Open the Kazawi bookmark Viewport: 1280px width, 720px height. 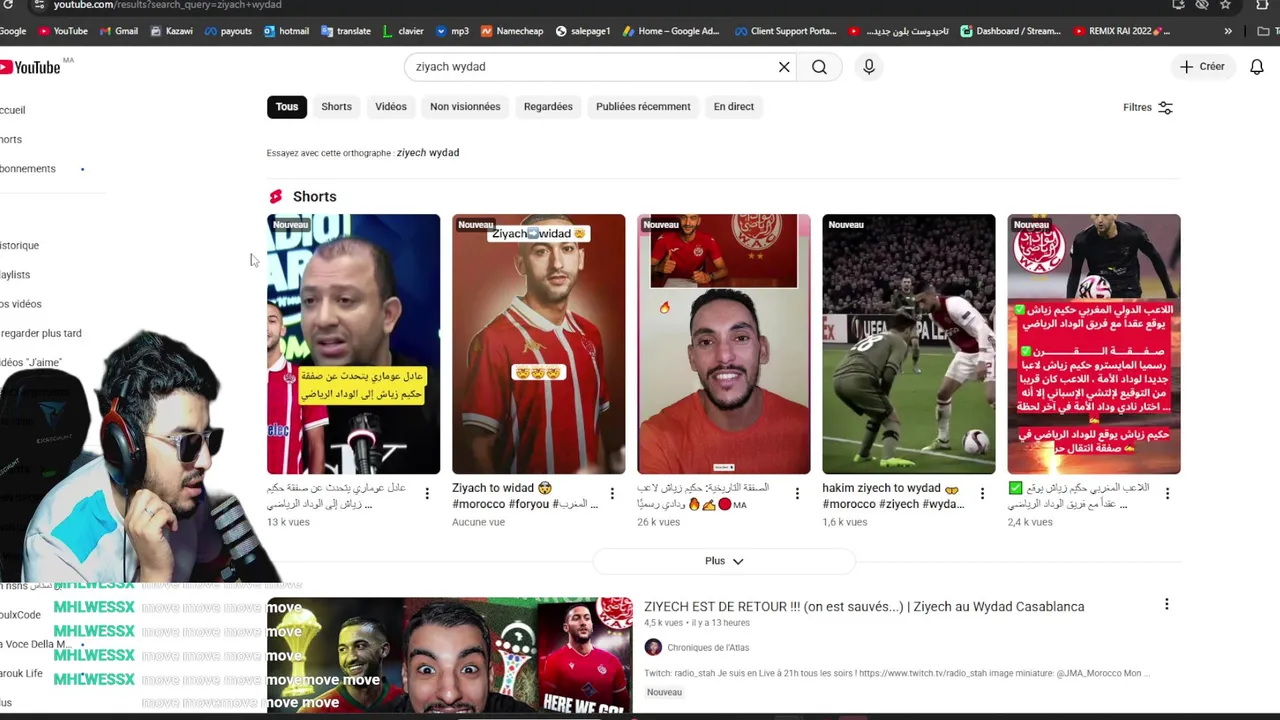coord(171,31)
